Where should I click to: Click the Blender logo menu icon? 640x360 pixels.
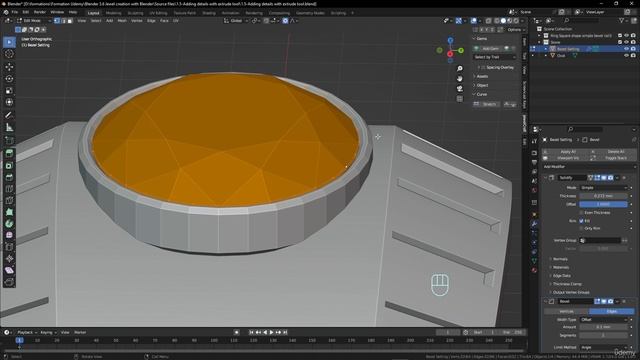(x=6, y=12)
